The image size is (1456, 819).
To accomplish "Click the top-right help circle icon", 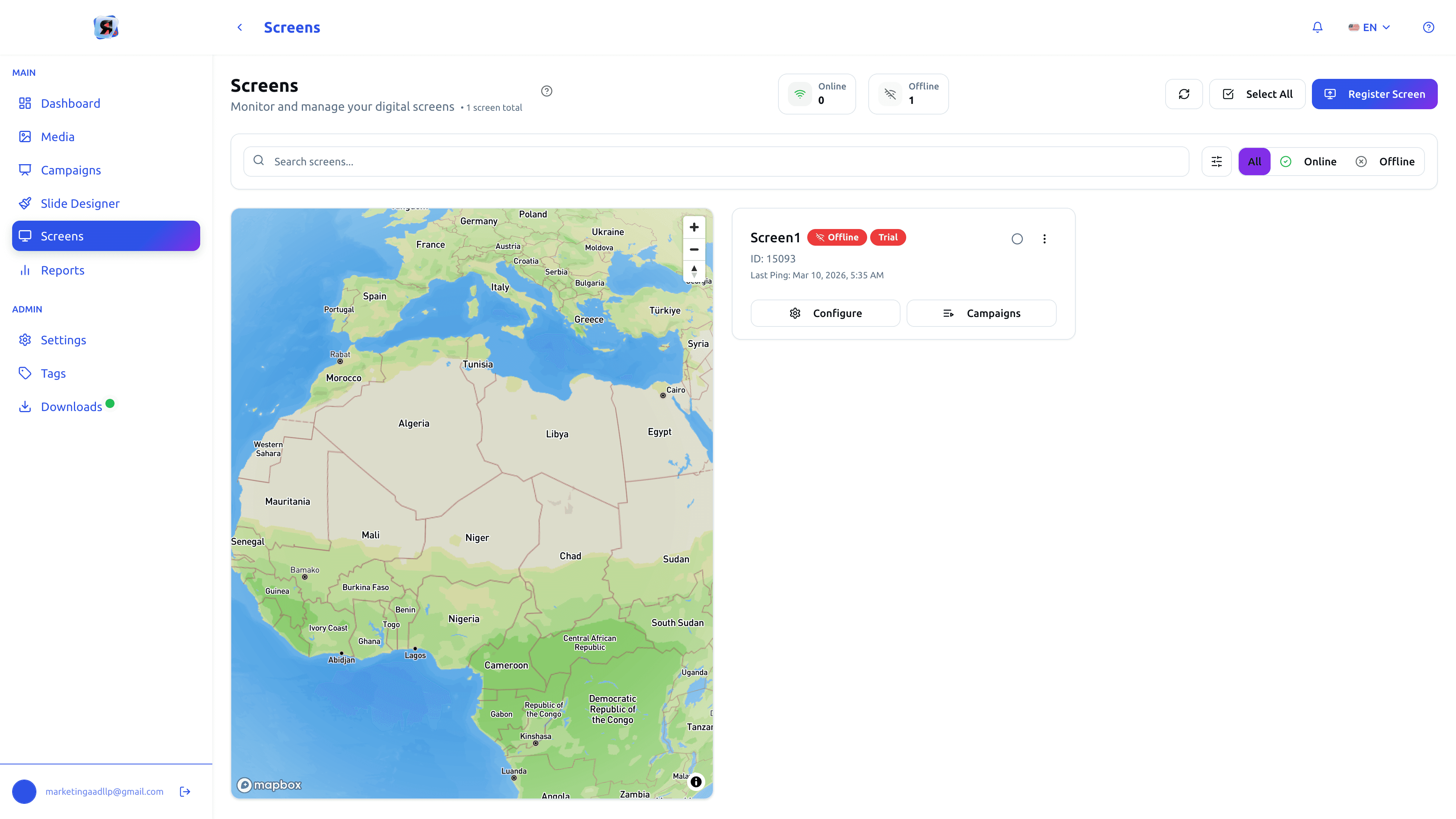I will pos(1428,27).
